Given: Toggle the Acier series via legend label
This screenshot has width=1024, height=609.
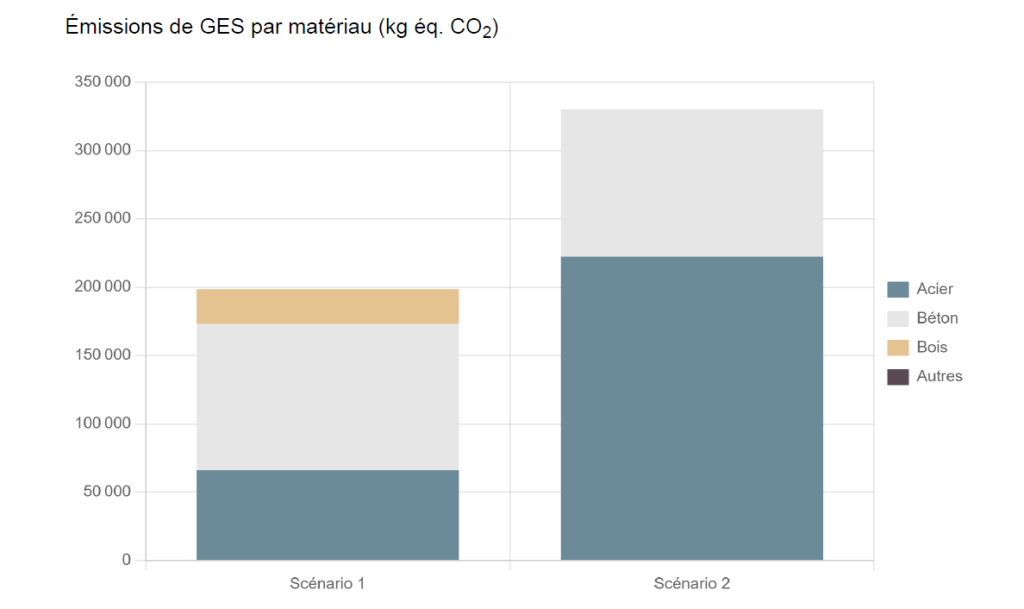Looking at the screenshot, I should [935, 289].
